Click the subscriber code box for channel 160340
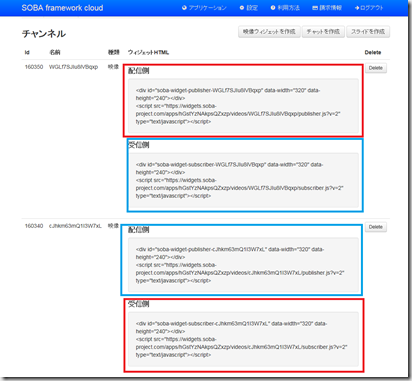The width and height of the screenshot is (412, 381). (243, 339)
